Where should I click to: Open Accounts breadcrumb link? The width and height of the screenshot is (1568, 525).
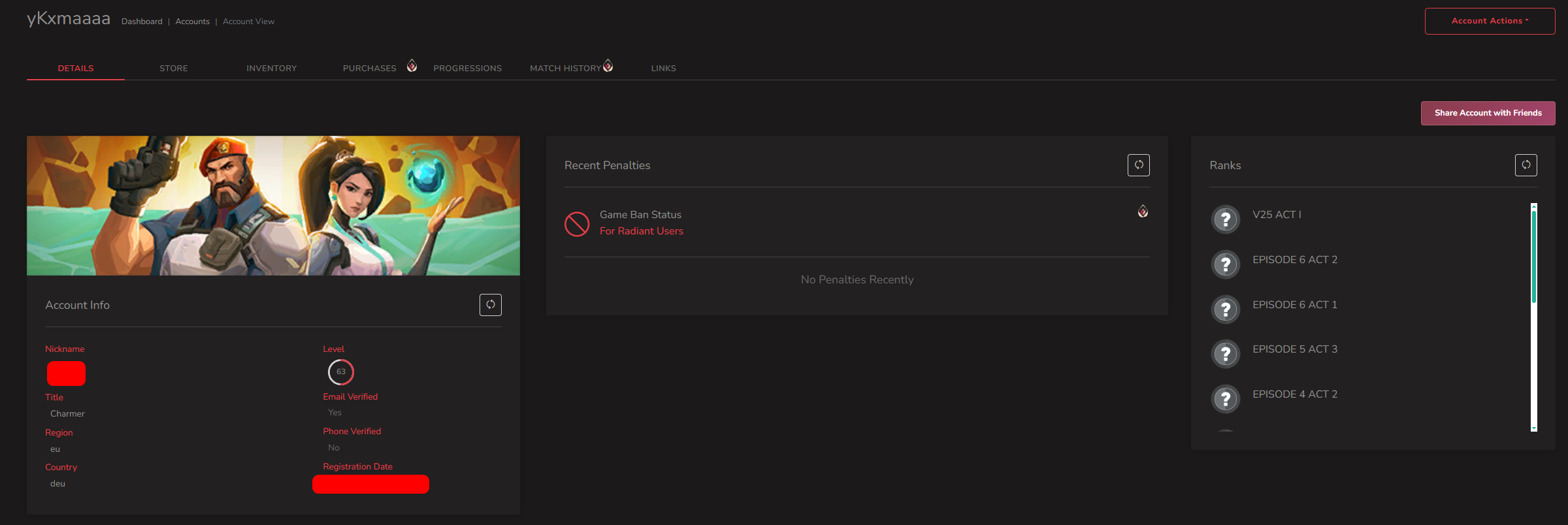[193, 22]
